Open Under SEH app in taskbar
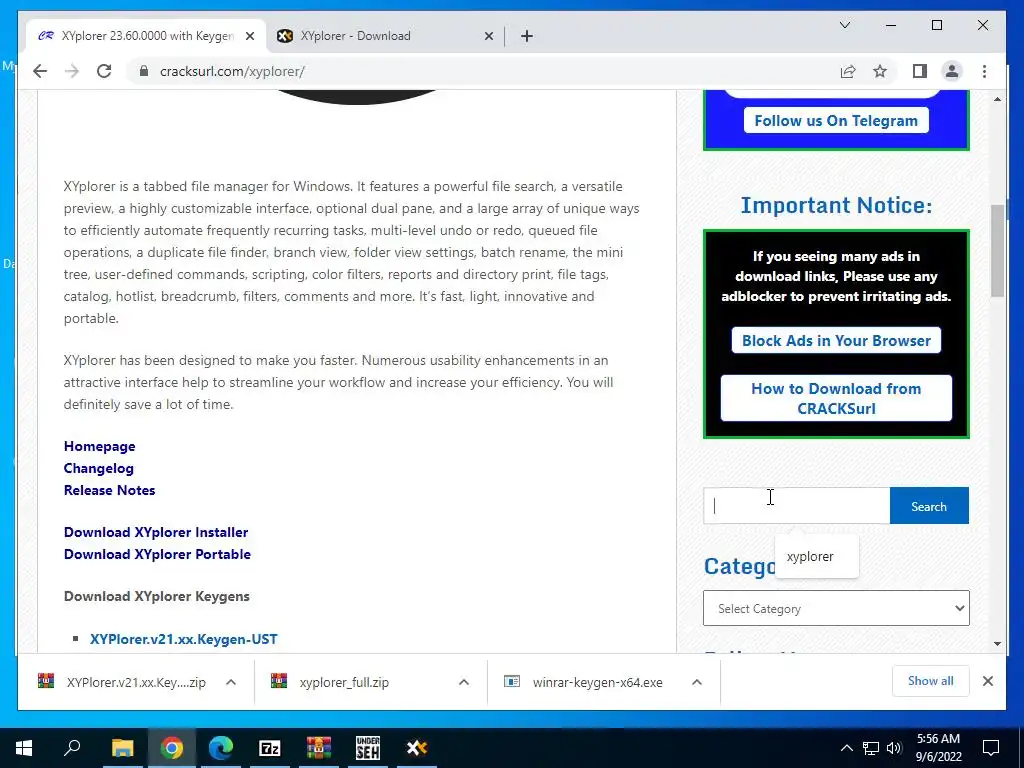This screenshot has height=768, width=1024. [x=368, y=748]
